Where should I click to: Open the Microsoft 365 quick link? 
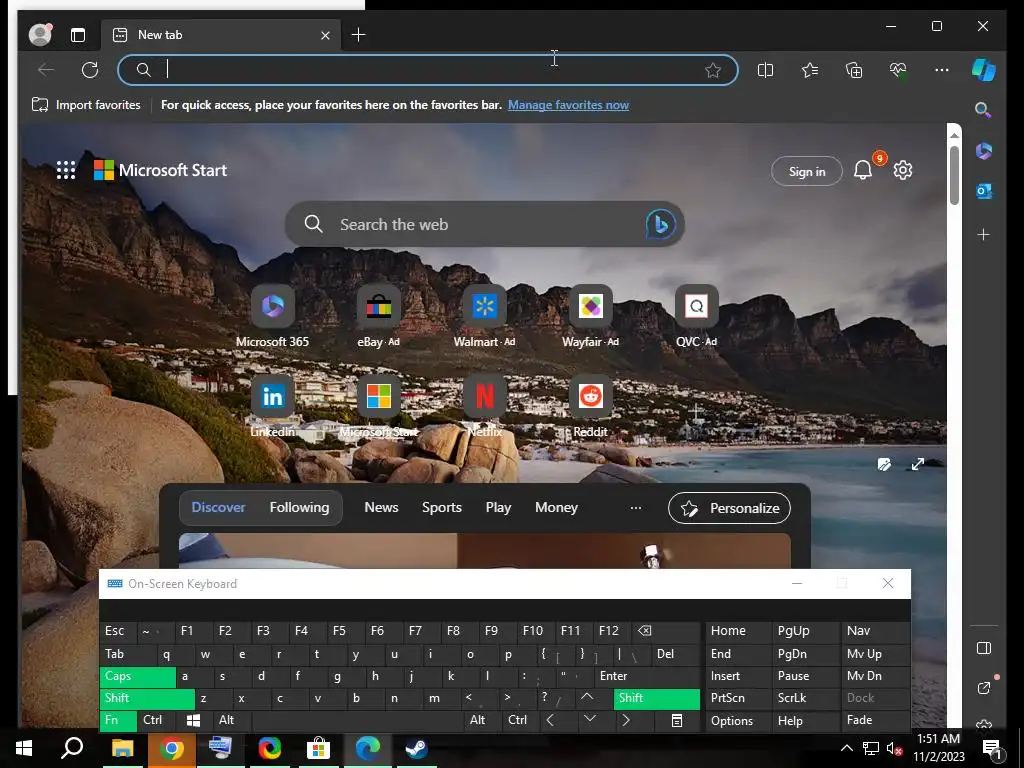[x=272, y=317]
